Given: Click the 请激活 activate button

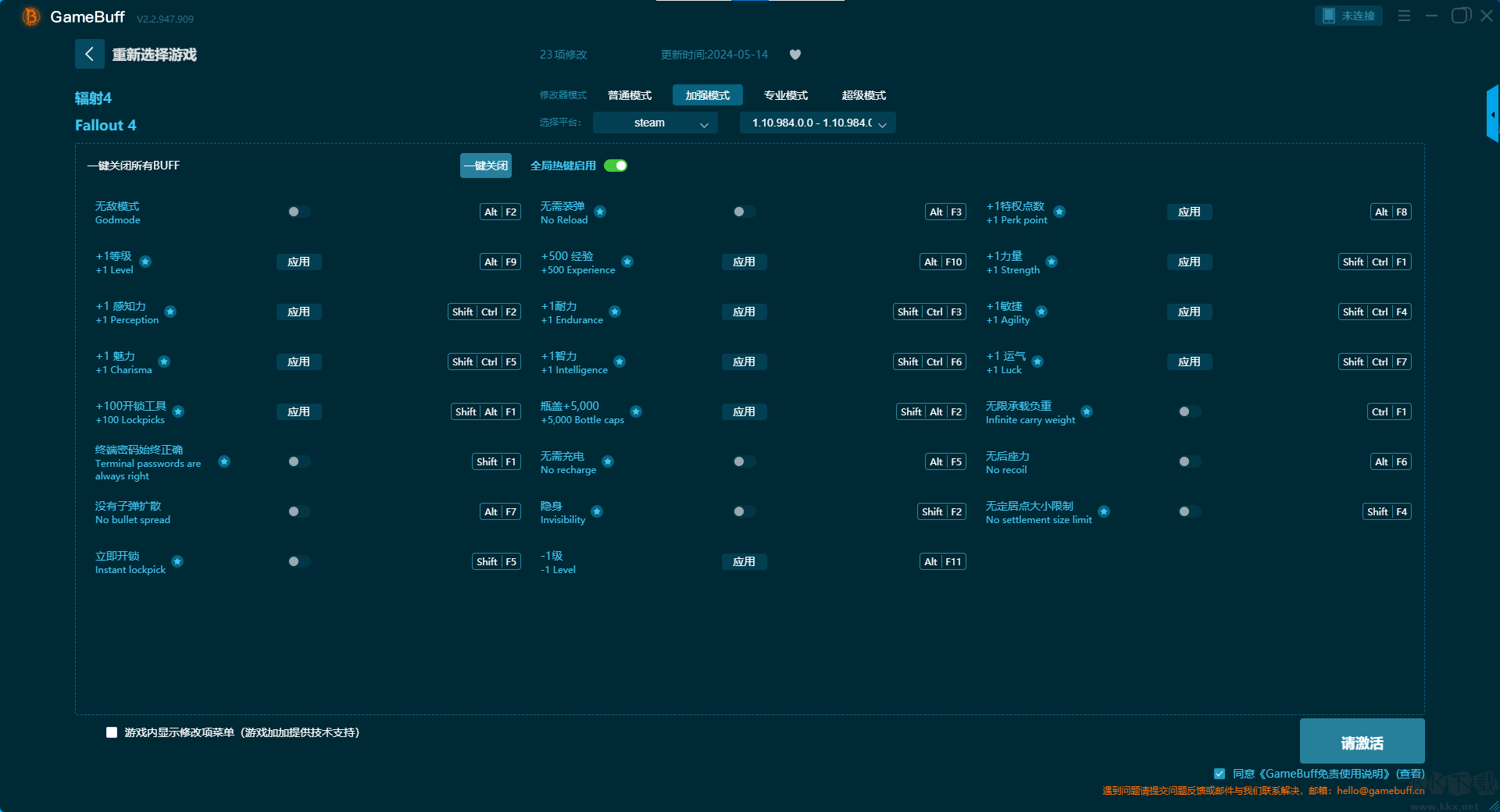Looking at the screenshot, I should (x=1362, y=741).
